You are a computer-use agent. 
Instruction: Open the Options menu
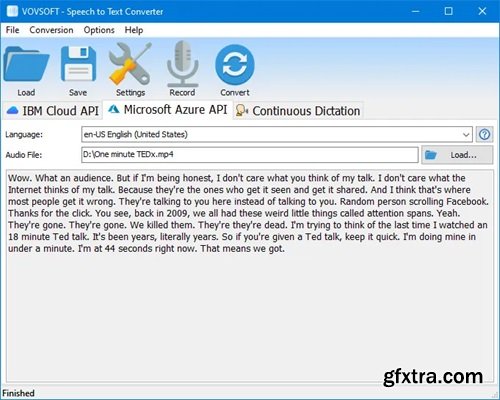click(99, 30)
